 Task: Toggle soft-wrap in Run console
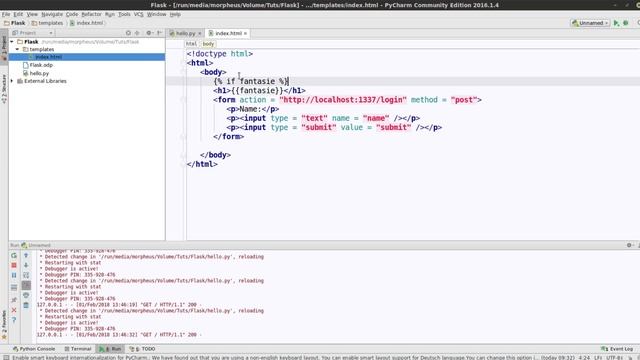point(26,276)
